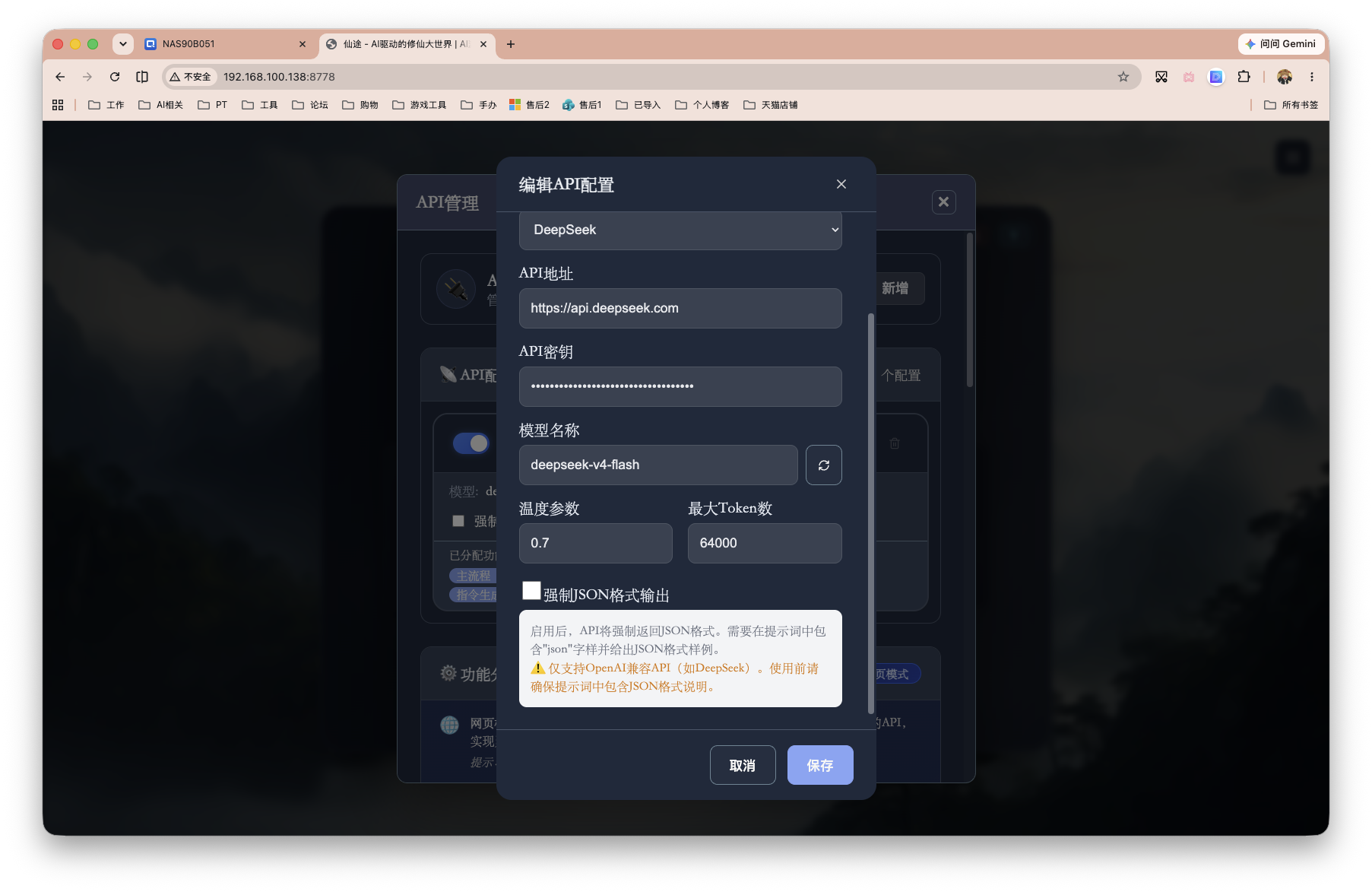The image size is (1372, 892).
Task: Open the 所有书签 folder
Action: [1291, 105]
